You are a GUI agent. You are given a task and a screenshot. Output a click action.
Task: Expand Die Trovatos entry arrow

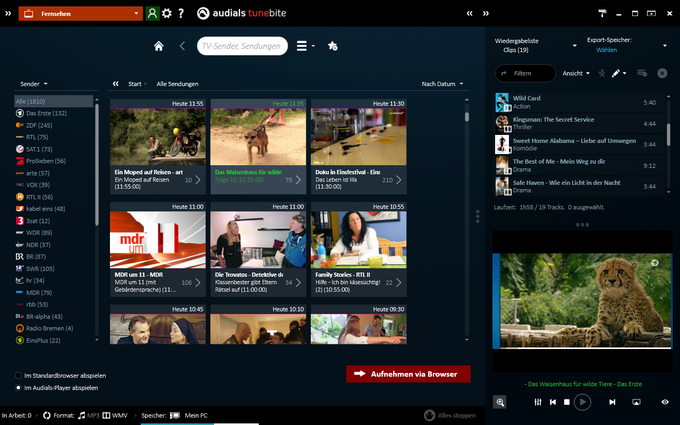click(x=298, y=283)
